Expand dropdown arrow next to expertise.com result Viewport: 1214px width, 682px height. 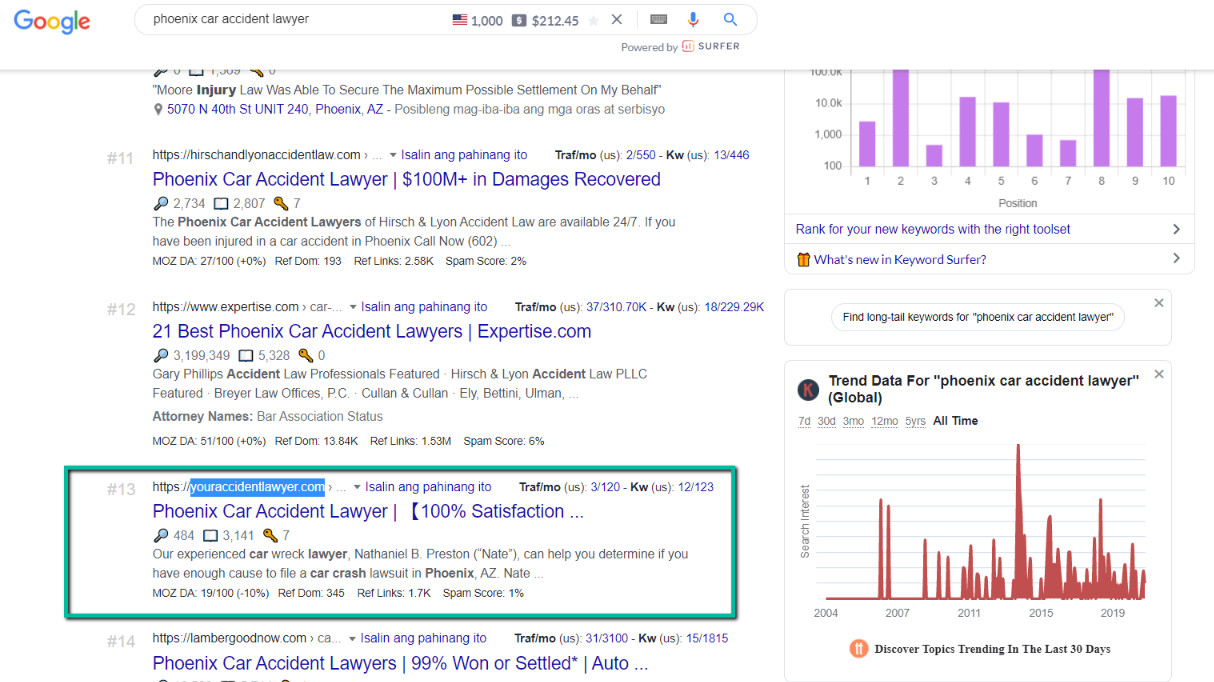(353, 307)
